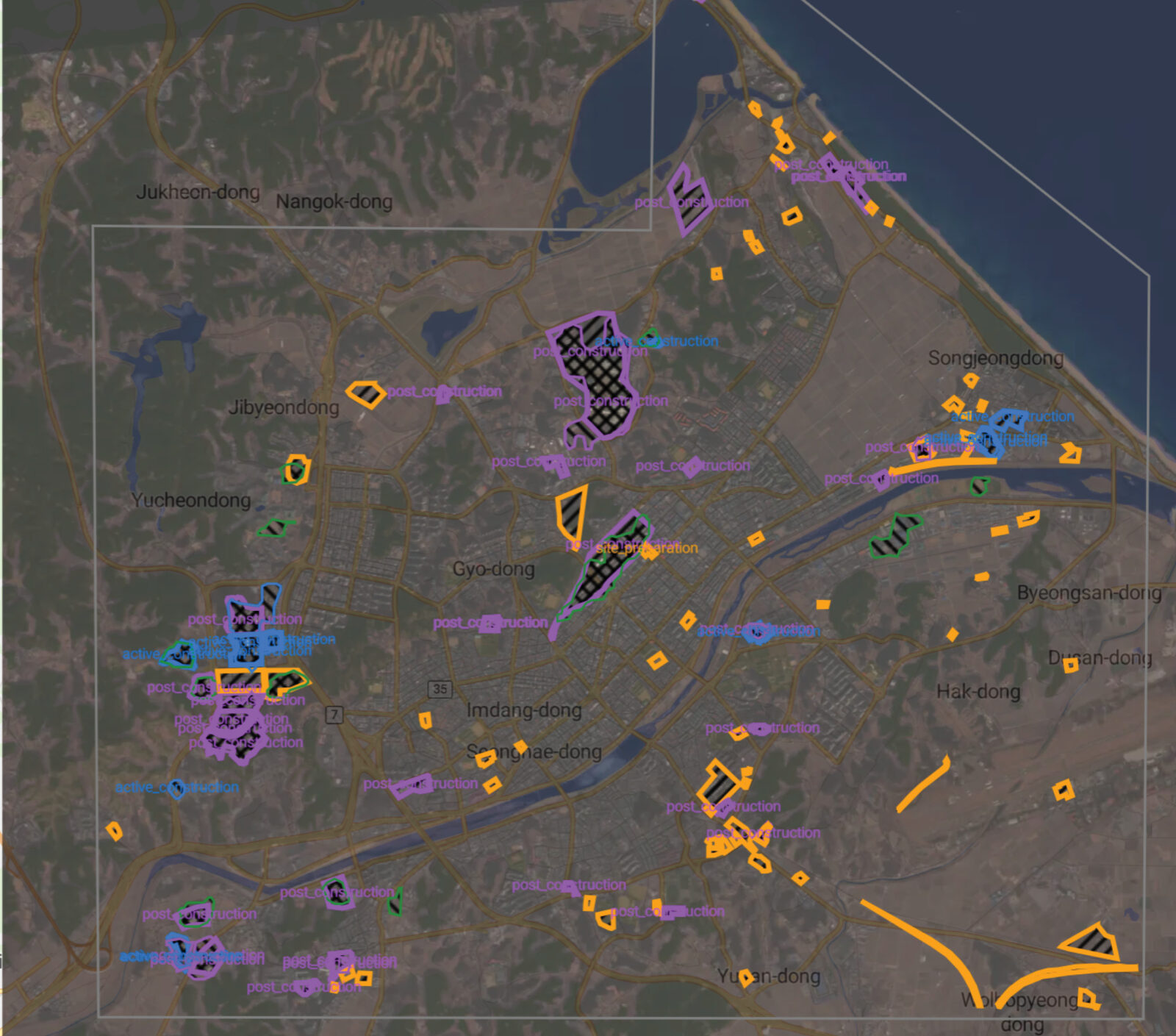Click the Imdang-dong place label
Image resolution: width=1176 pixels, height=1036 pixels.
[523, 712]
